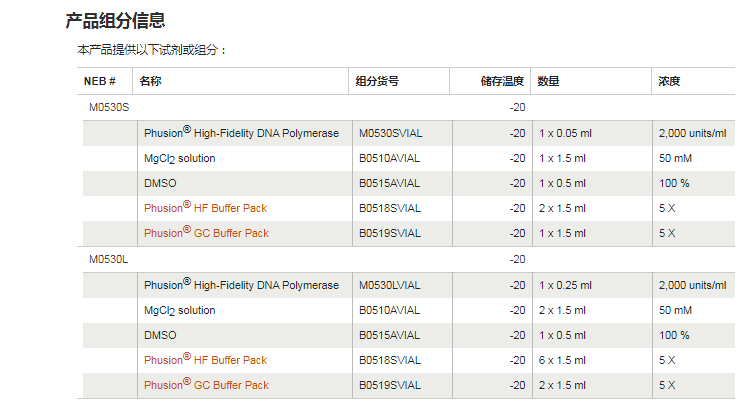Click 50 mM concentration in M0530L group

675,310
